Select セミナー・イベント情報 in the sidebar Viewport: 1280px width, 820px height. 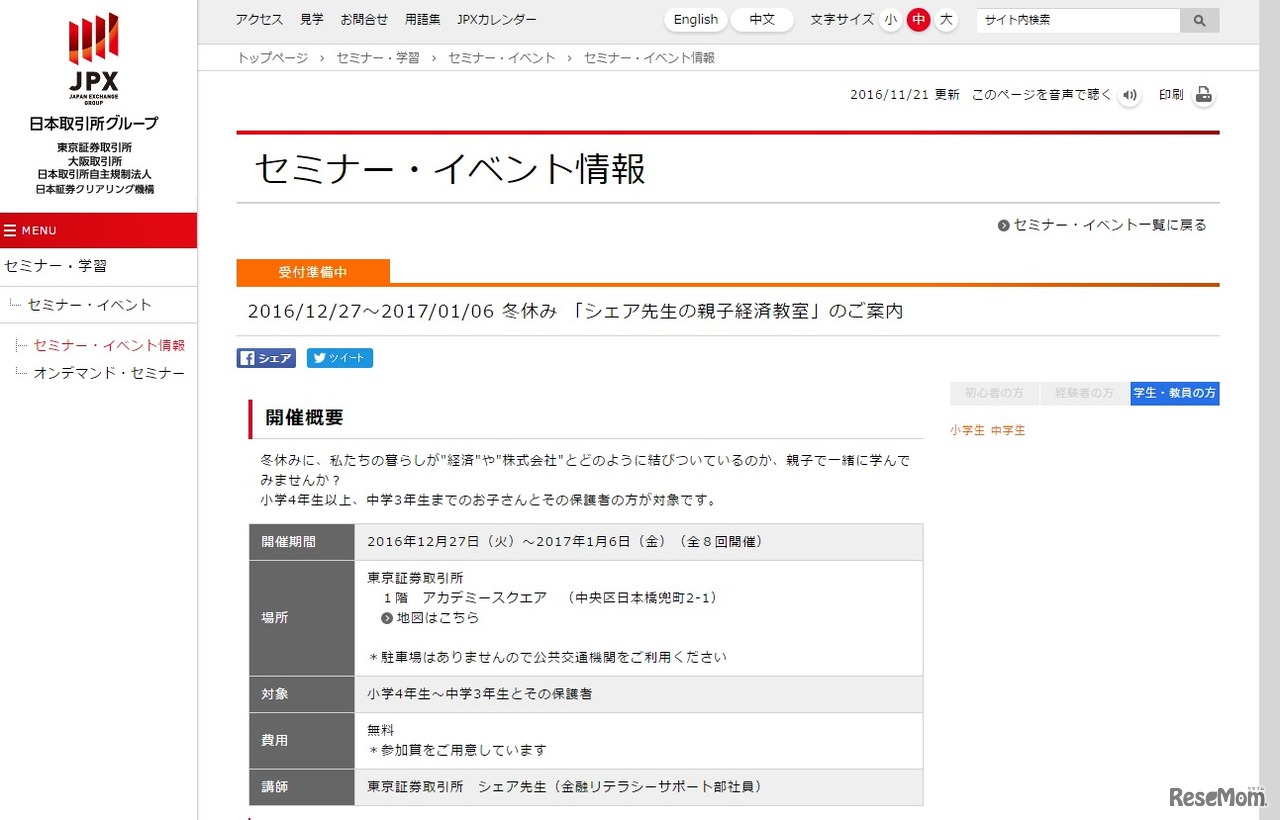click(x=109, y=345)
